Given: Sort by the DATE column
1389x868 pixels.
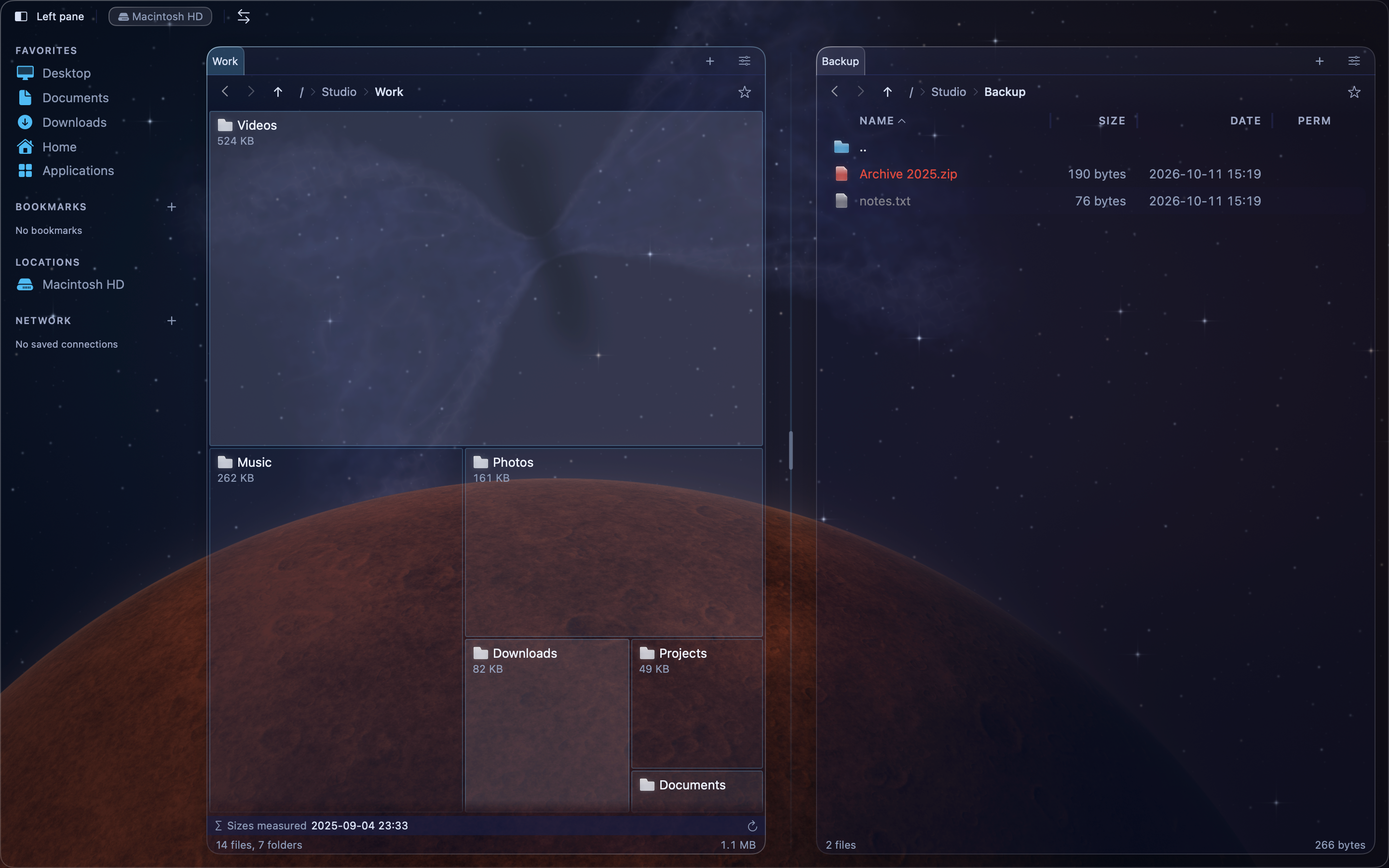Looking at the screenshot, I should 1245,121.
